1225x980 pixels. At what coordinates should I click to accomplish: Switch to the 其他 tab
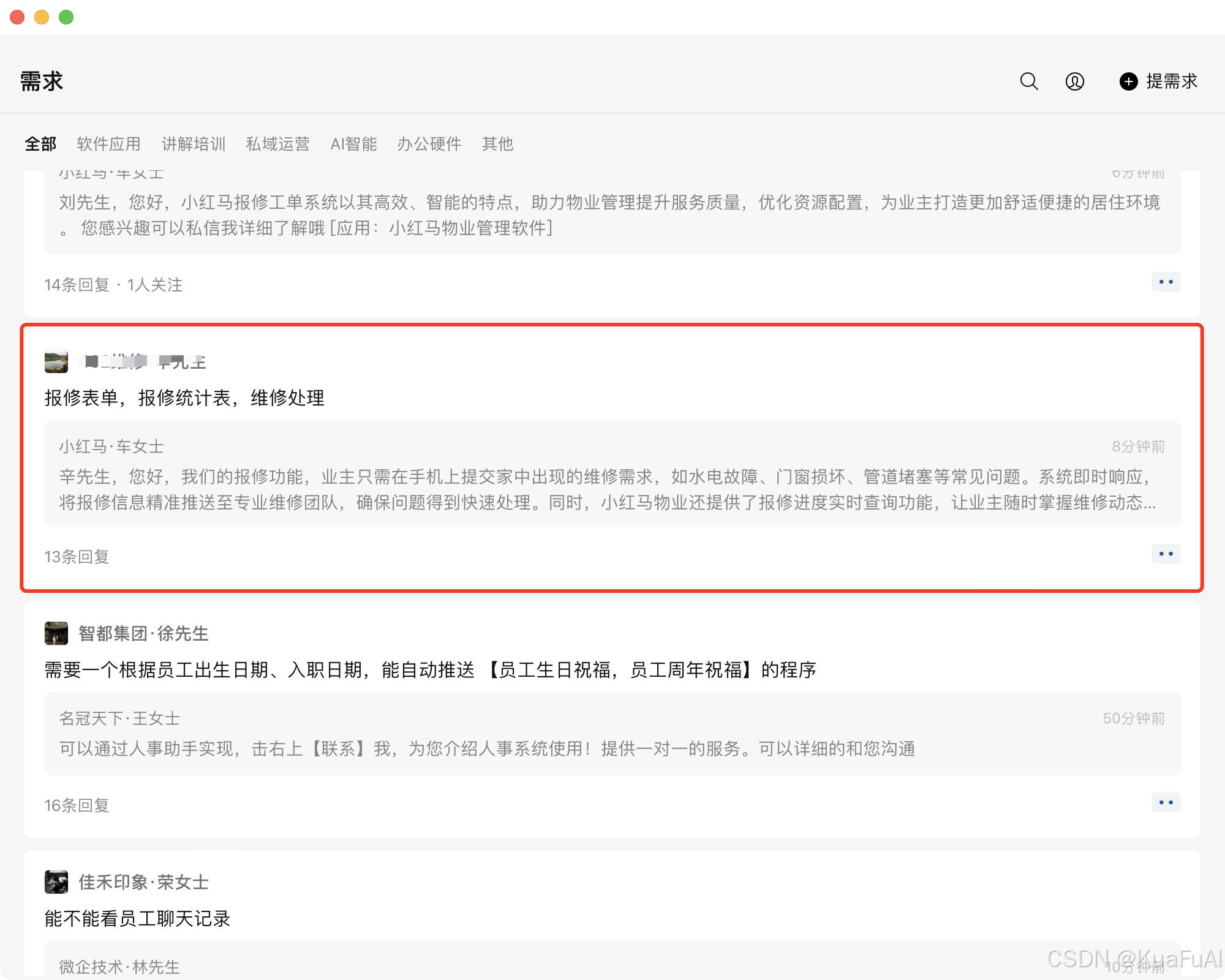497,144
